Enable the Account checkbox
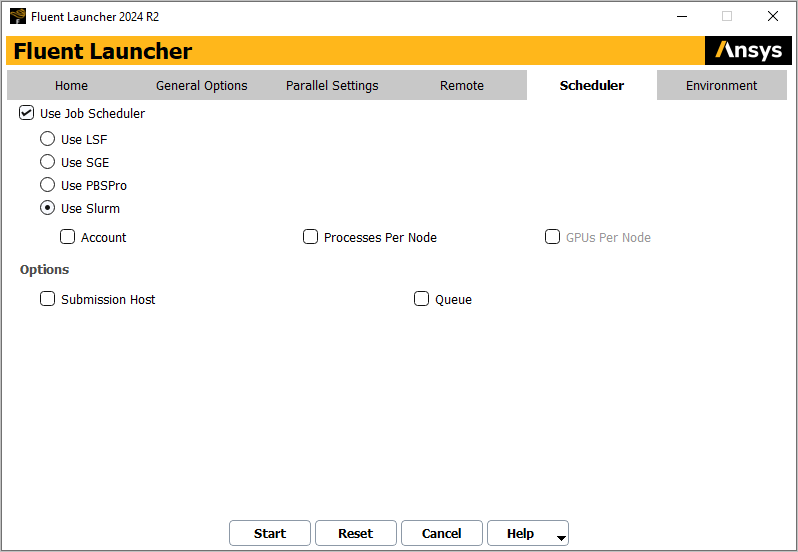This screenshot has width=798, height=552. coord(68,237)
